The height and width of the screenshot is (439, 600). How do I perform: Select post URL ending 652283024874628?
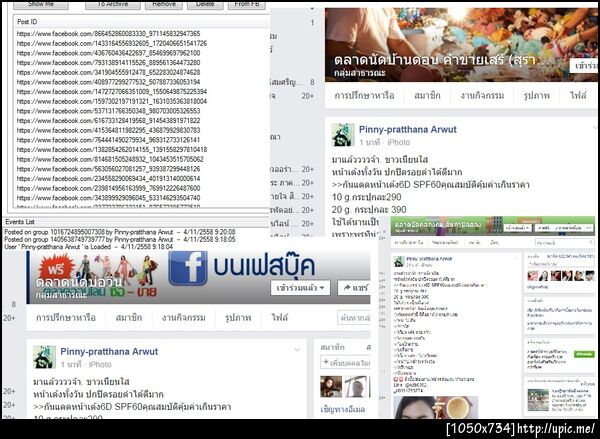108,72
